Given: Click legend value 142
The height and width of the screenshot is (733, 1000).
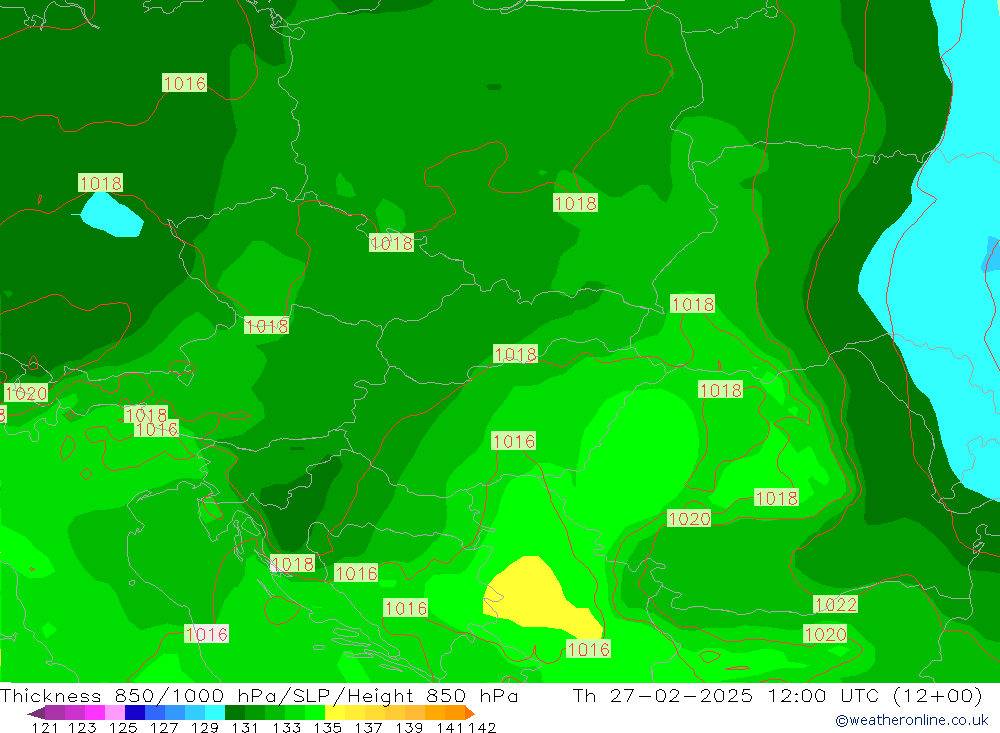Looking at the screenshot, I should click(482, 727).
